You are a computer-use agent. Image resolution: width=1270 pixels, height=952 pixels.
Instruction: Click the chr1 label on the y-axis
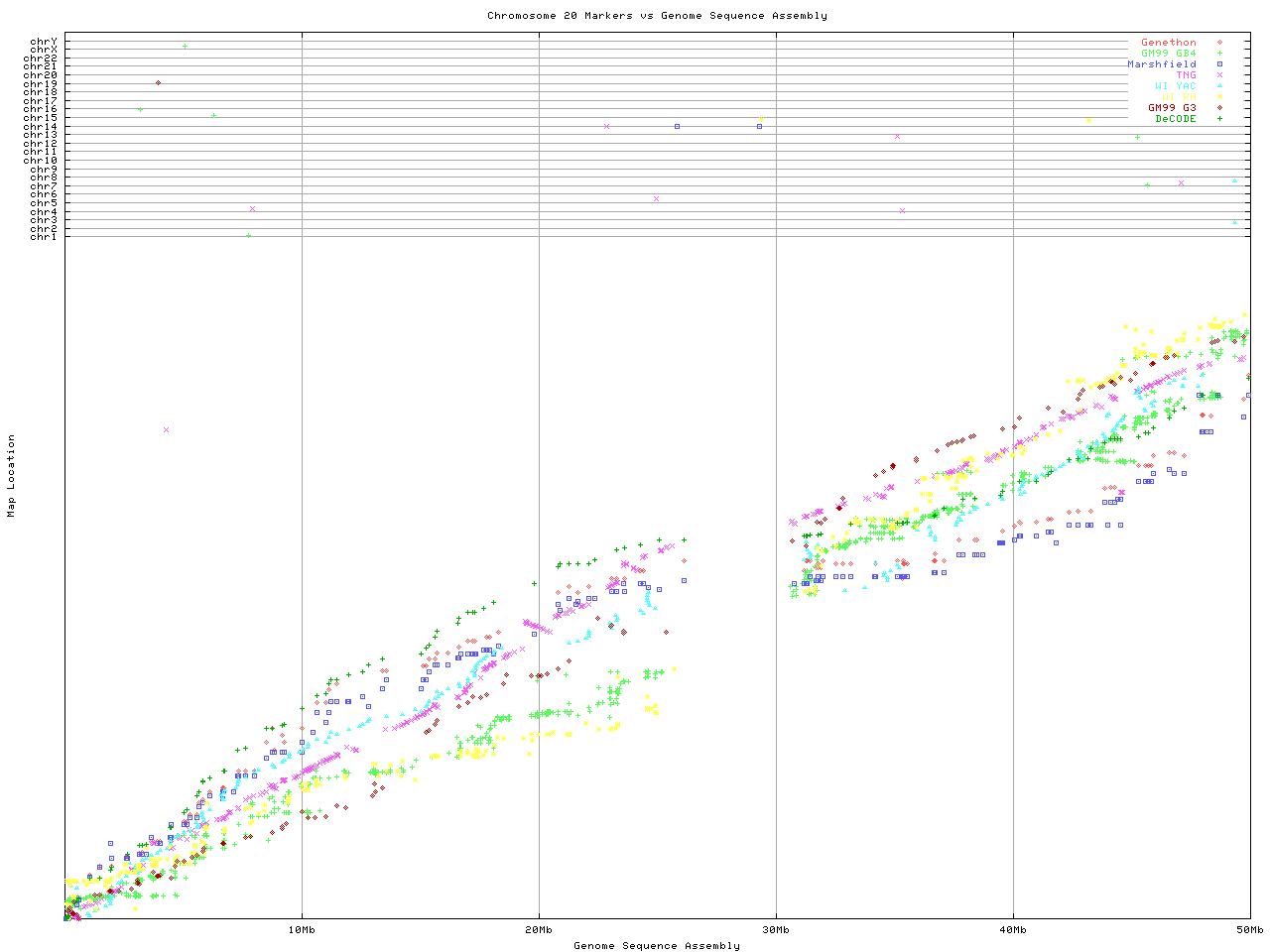(43, 237)
